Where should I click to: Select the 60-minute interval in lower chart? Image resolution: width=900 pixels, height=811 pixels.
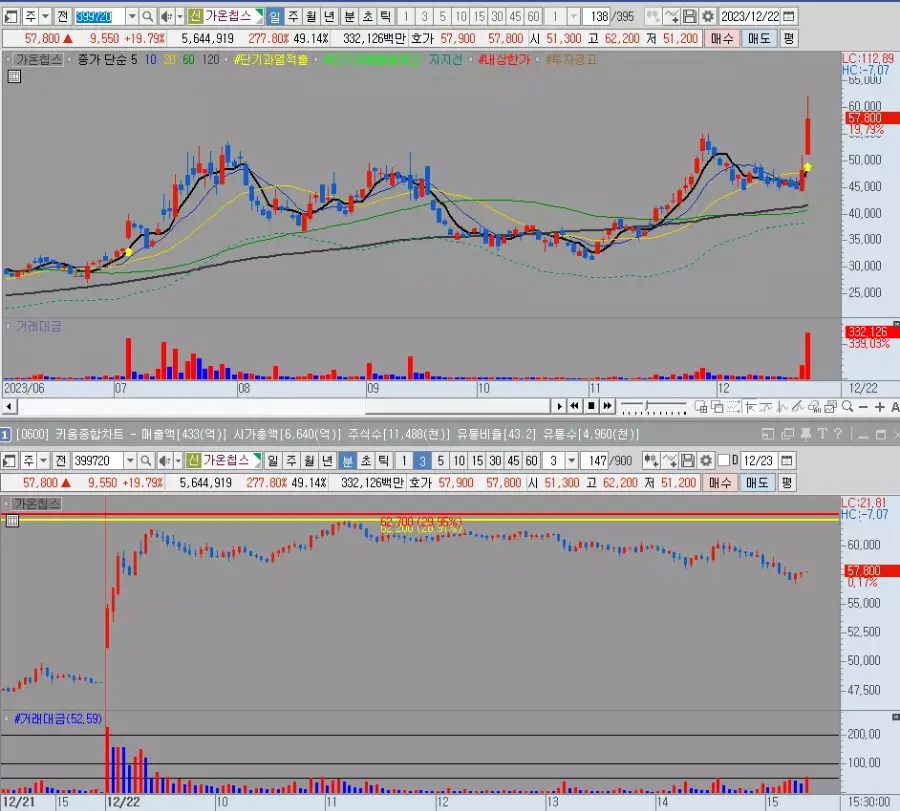[532, 460]
